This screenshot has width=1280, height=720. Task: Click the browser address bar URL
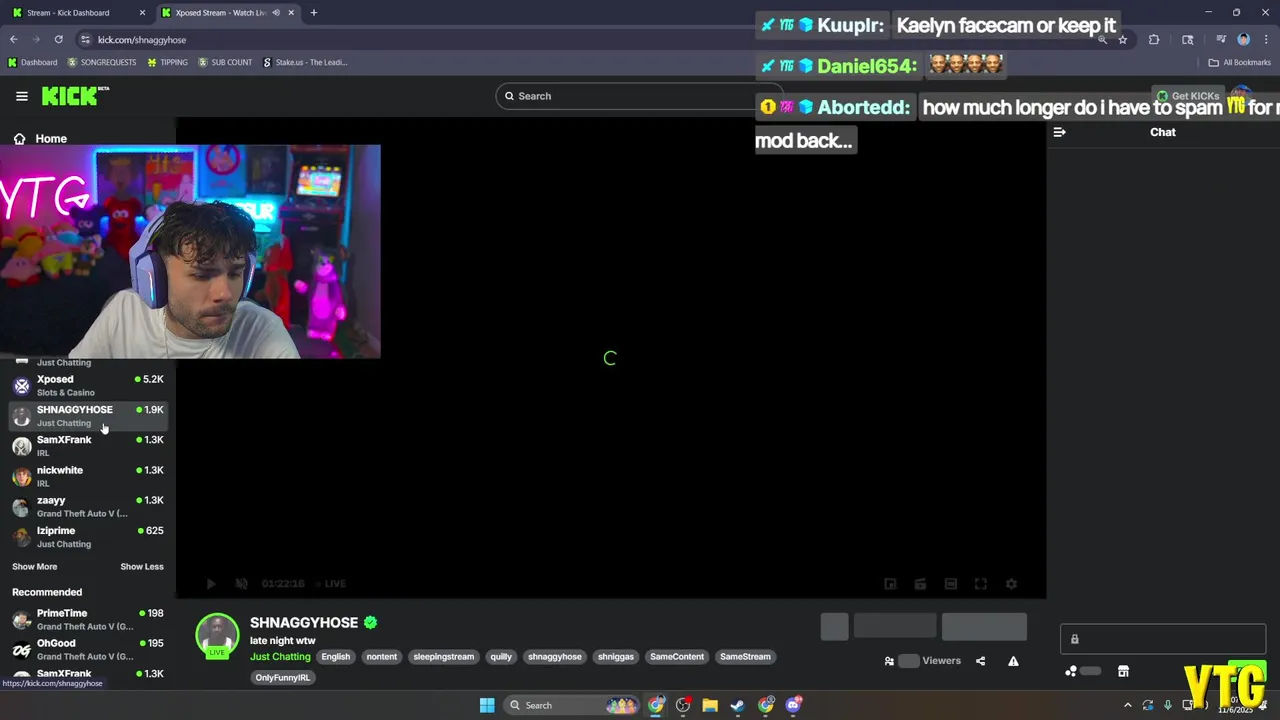point(142,40)
